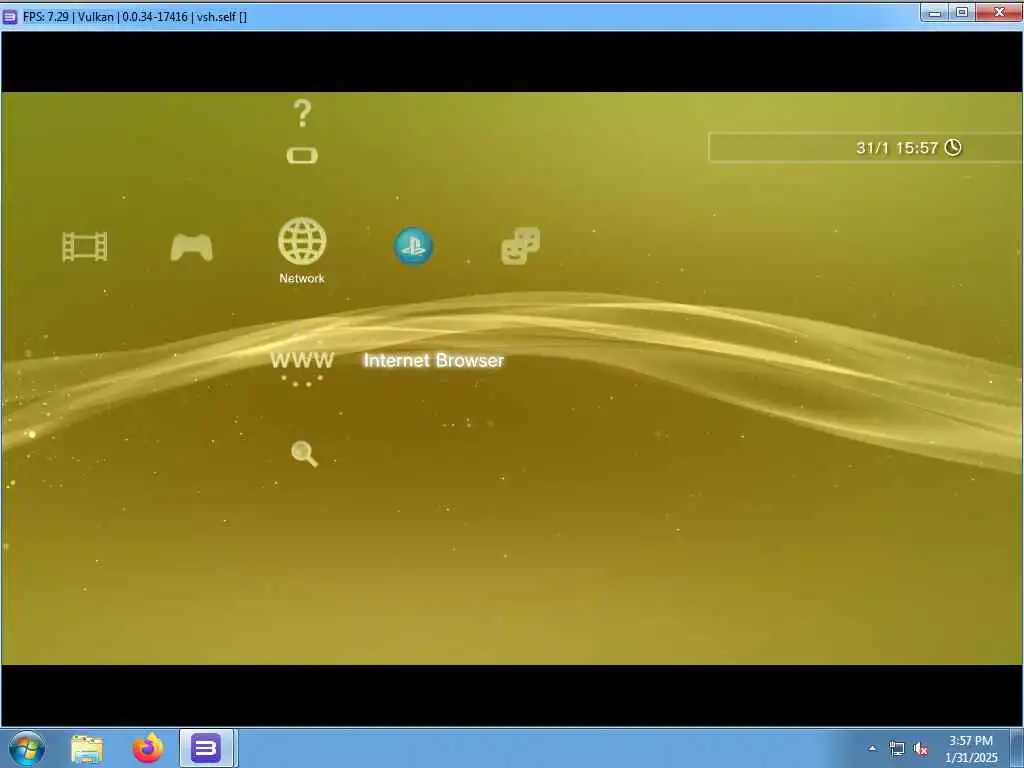This screenshot has width=1024, height=768.
Task: Click the RPCS3 taskbar button
Action: [206, 748]
